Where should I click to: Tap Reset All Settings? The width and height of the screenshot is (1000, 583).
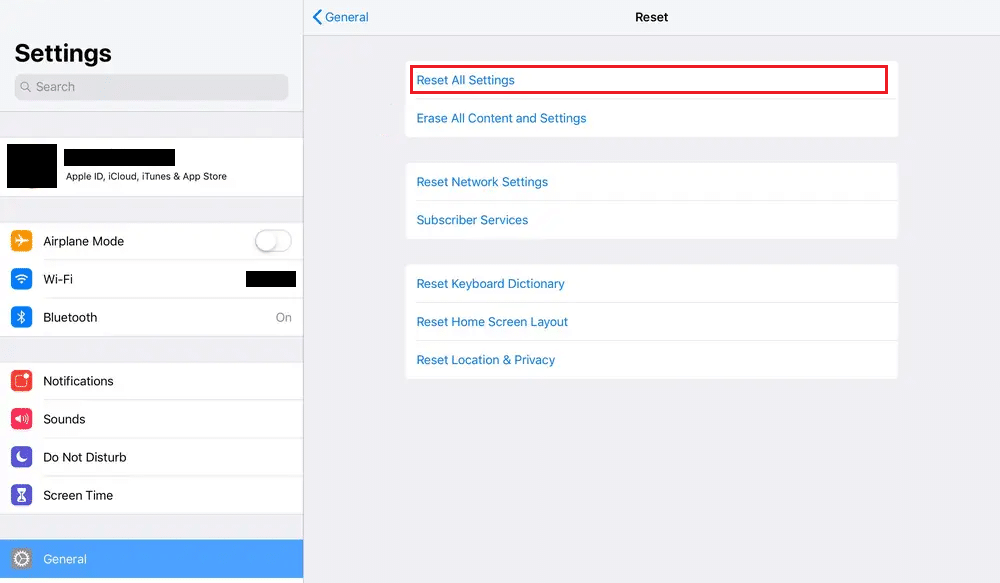tap(651, 80)
